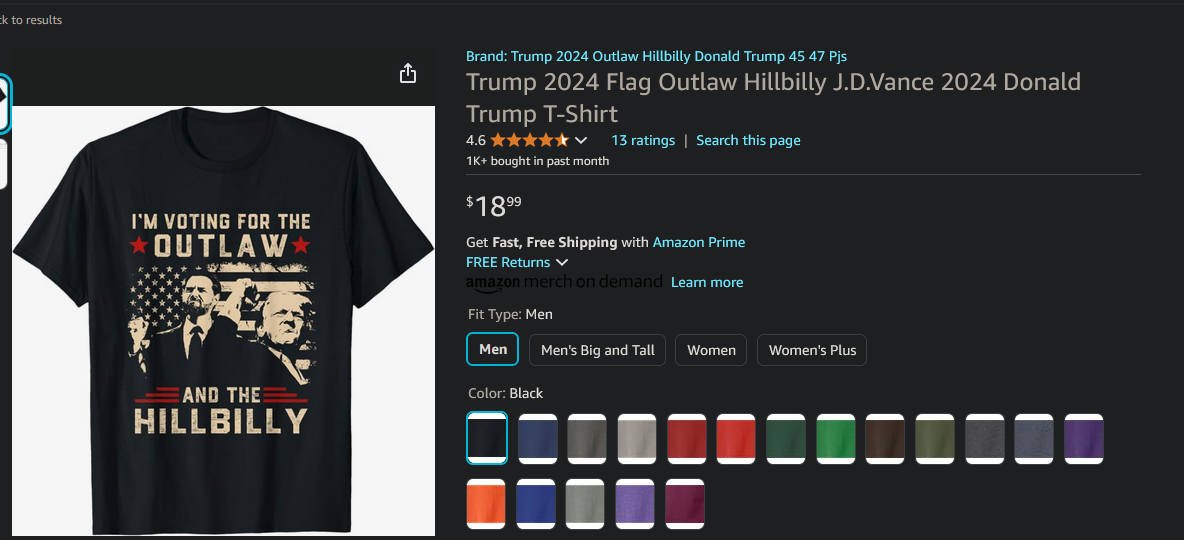Screen dimensions: 1184x540
Task: Select the black color swatch
Action: click(x=487, y=438)
